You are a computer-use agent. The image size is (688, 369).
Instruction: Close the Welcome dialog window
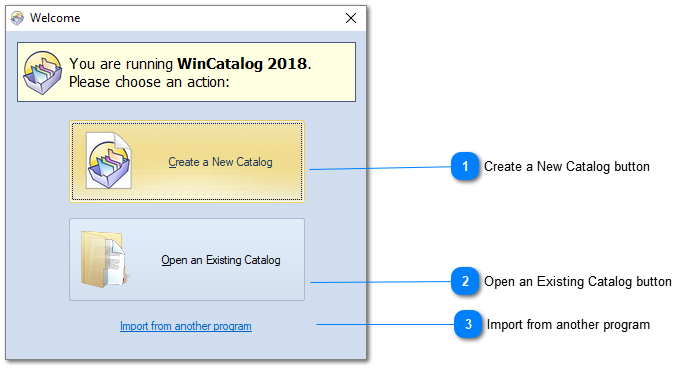click(351, 18)
